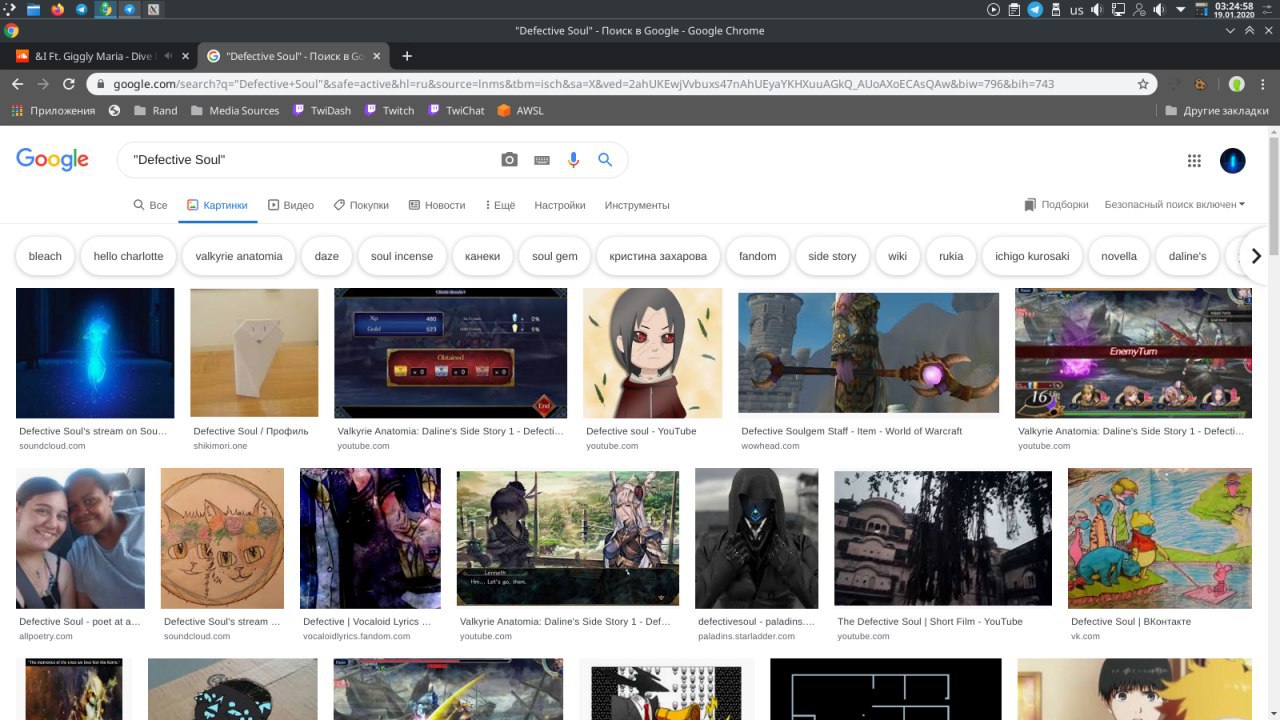
Task: Go to the Google logo home
Action: (x=52, y=159)
